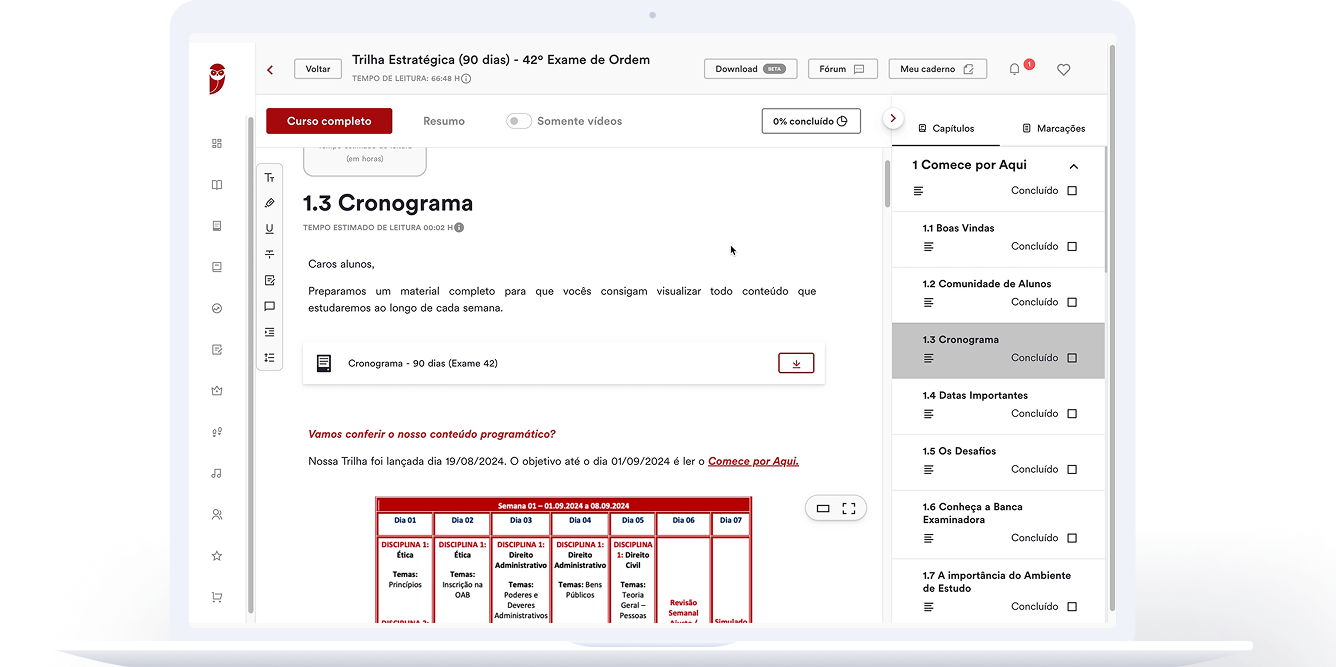Click the Voltar button

click(317, 69)
